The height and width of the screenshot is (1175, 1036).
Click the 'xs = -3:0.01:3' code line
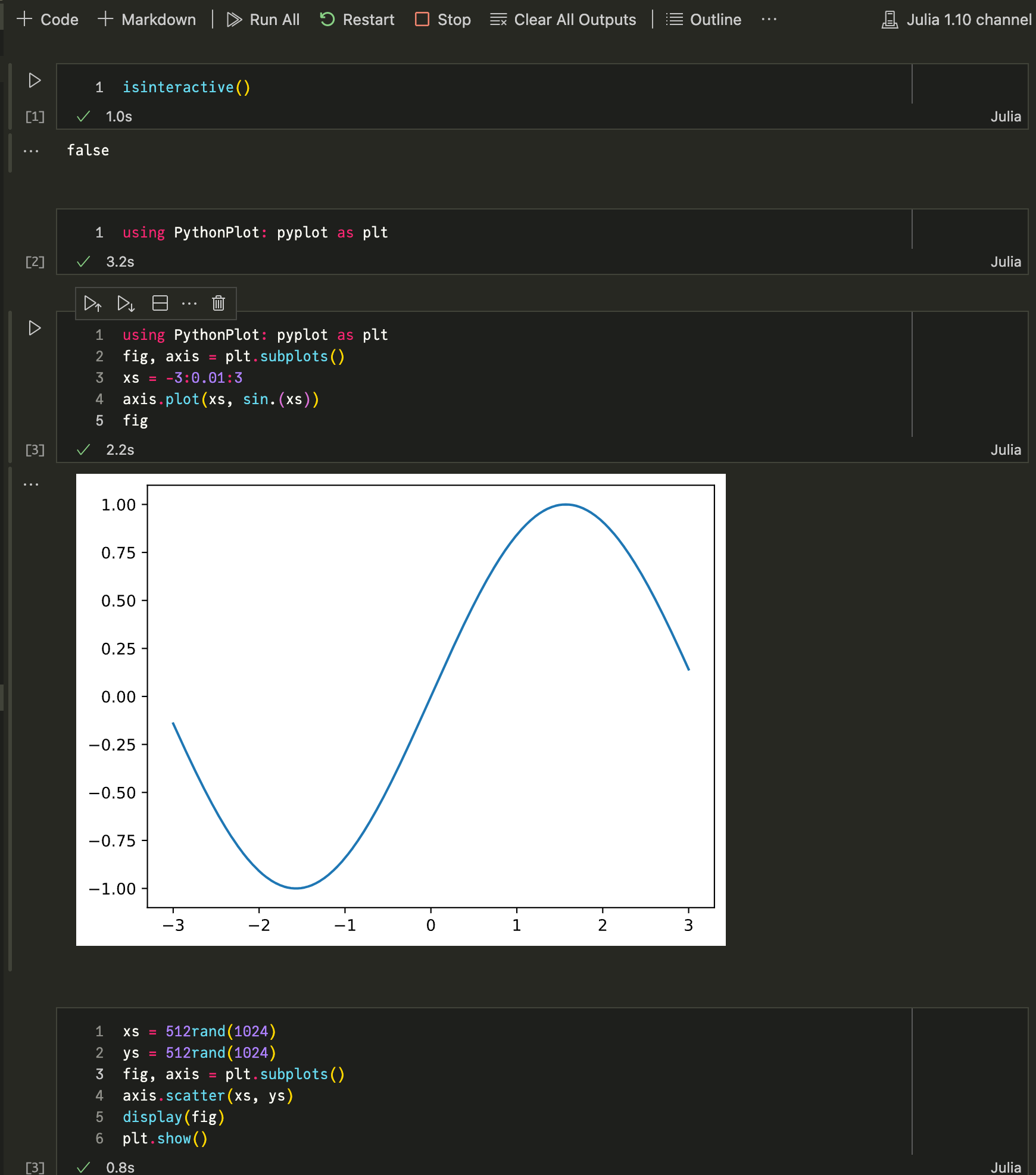(x=182, y=378)
